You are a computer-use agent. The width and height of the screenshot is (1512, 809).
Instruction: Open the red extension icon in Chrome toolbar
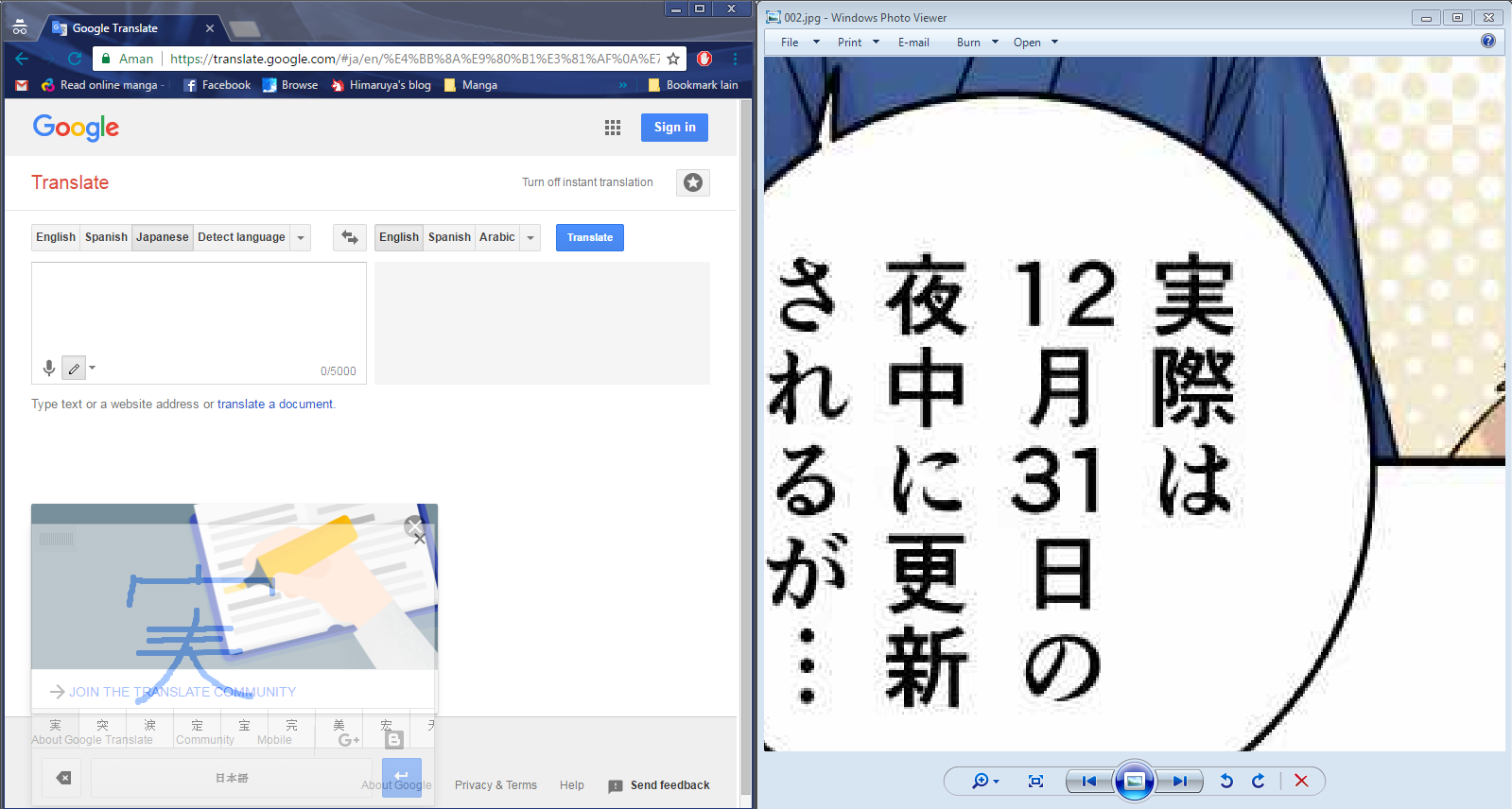click(704, 59)
